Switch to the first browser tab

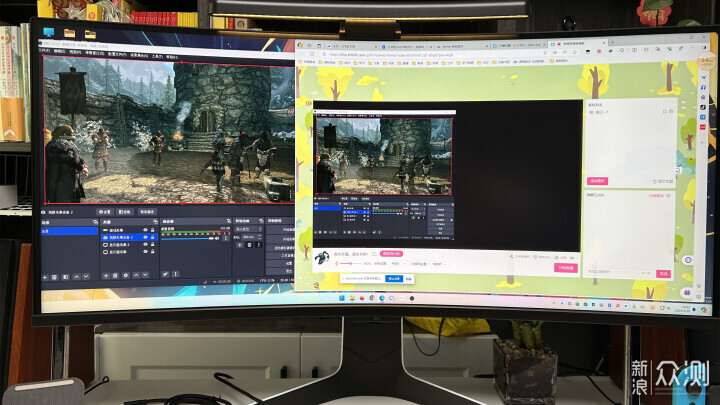(351, 47)
